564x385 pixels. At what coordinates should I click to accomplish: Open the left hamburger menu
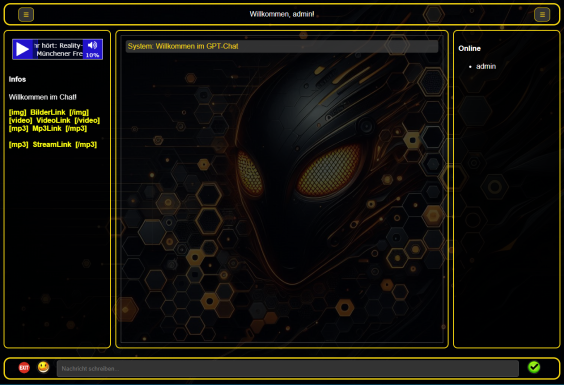26,15
